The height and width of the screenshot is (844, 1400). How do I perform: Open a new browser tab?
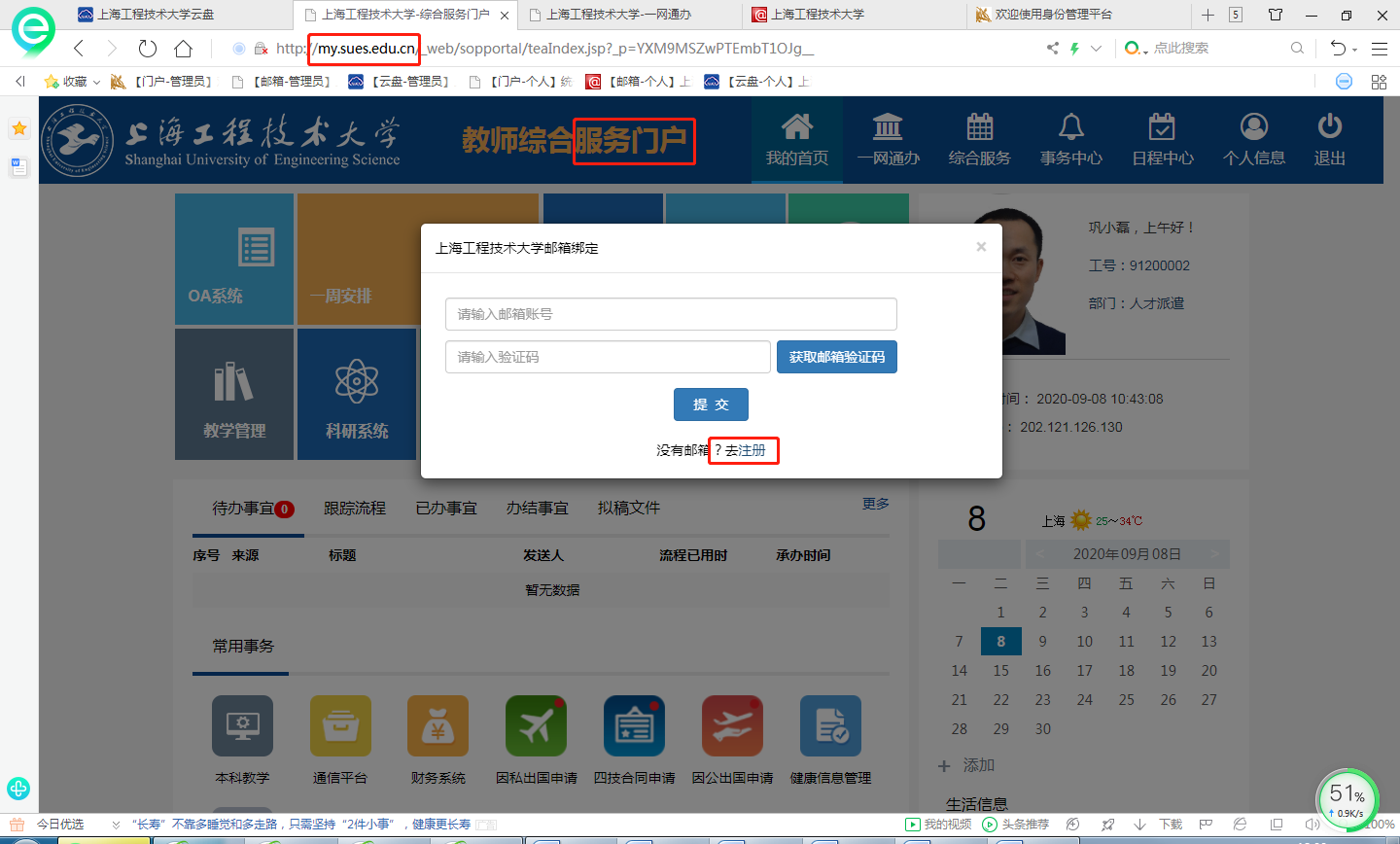click(1207, 15)
